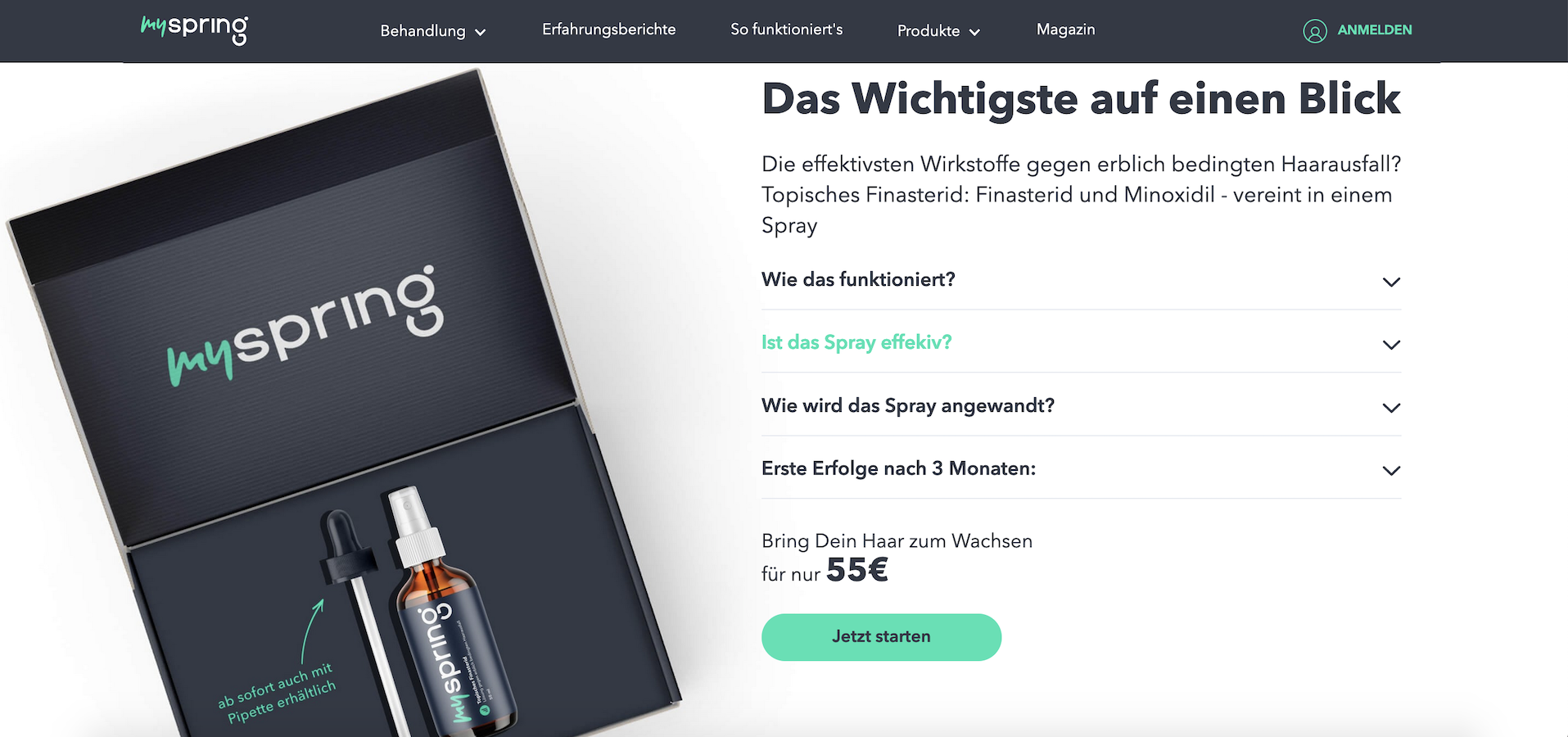The image size is (1568, 737).
Task: Go to So funktioniert's page
Action: click(786, 29)
